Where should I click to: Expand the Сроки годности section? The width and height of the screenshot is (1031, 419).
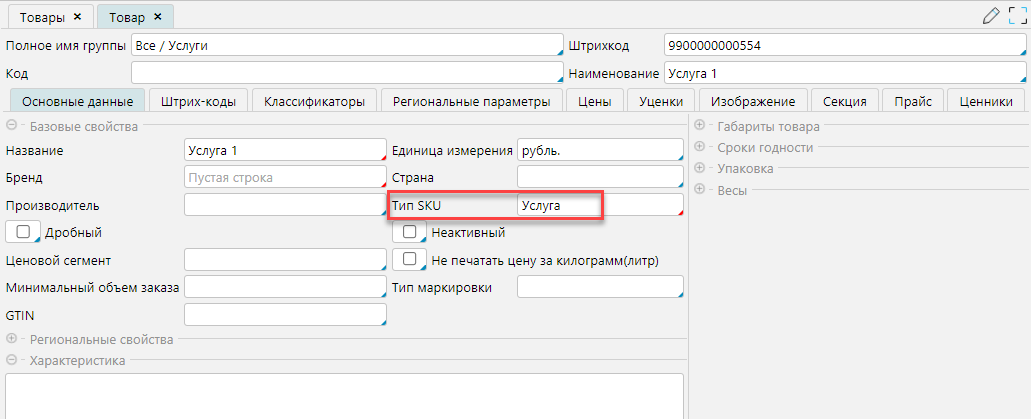point(699,147)
